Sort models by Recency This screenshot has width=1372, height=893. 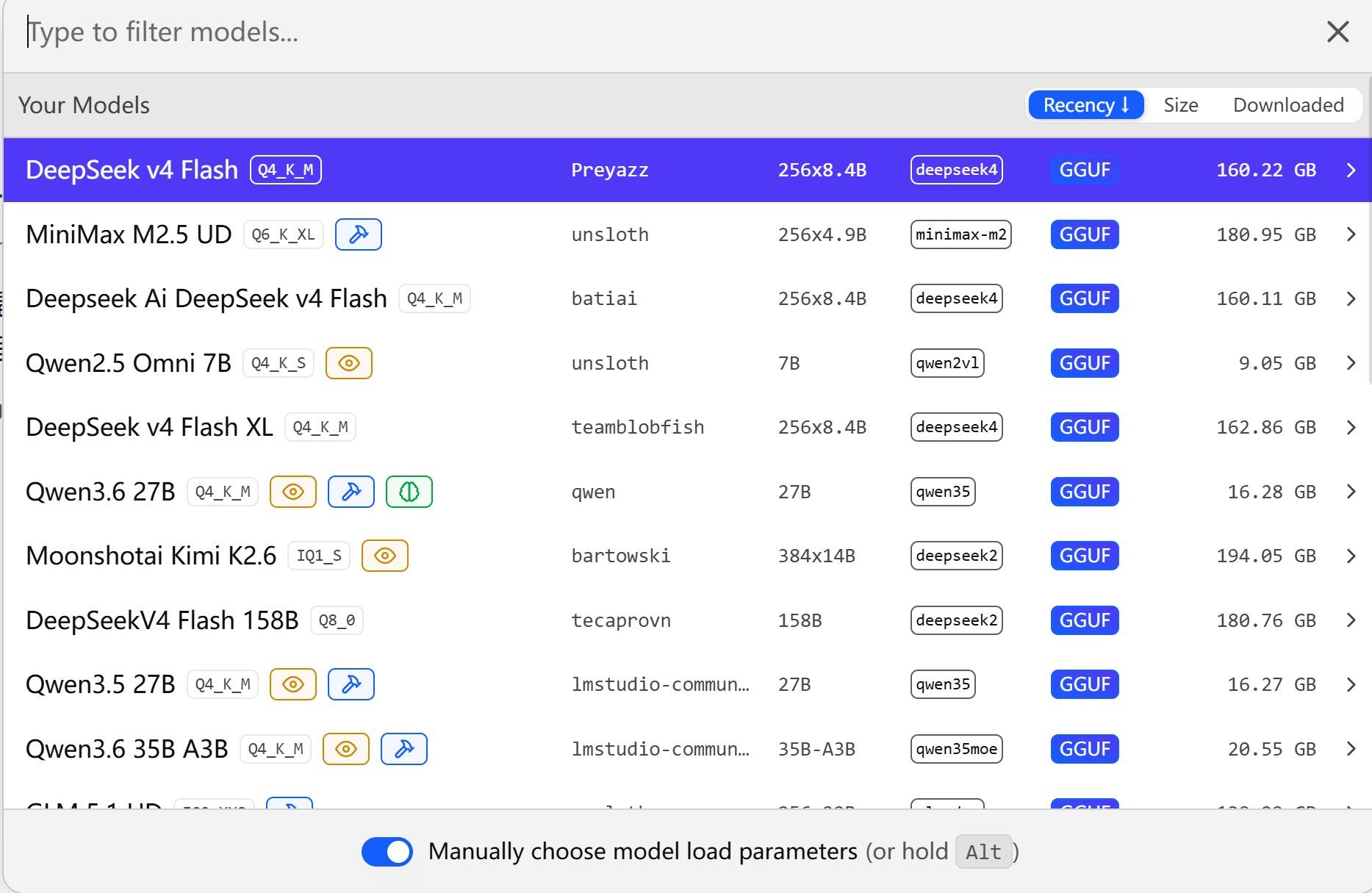[1086, 105]
